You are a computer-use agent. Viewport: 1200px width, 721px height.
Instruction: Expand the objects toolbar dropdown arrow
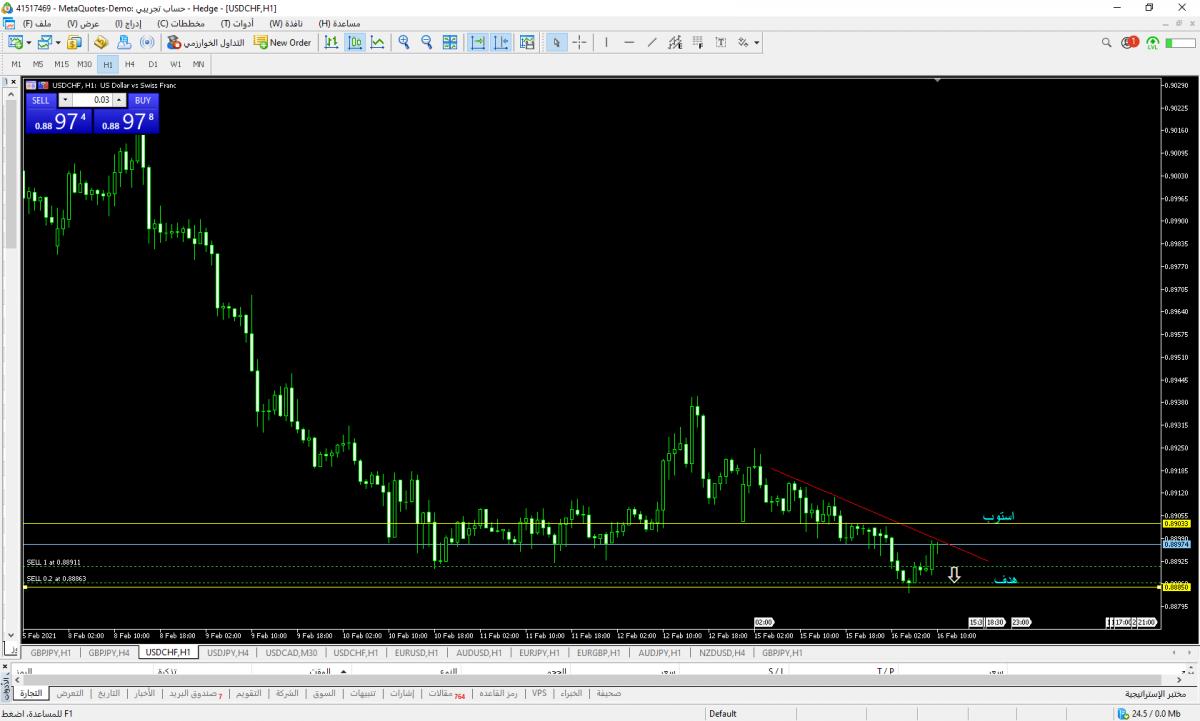[x=757, y=43]
